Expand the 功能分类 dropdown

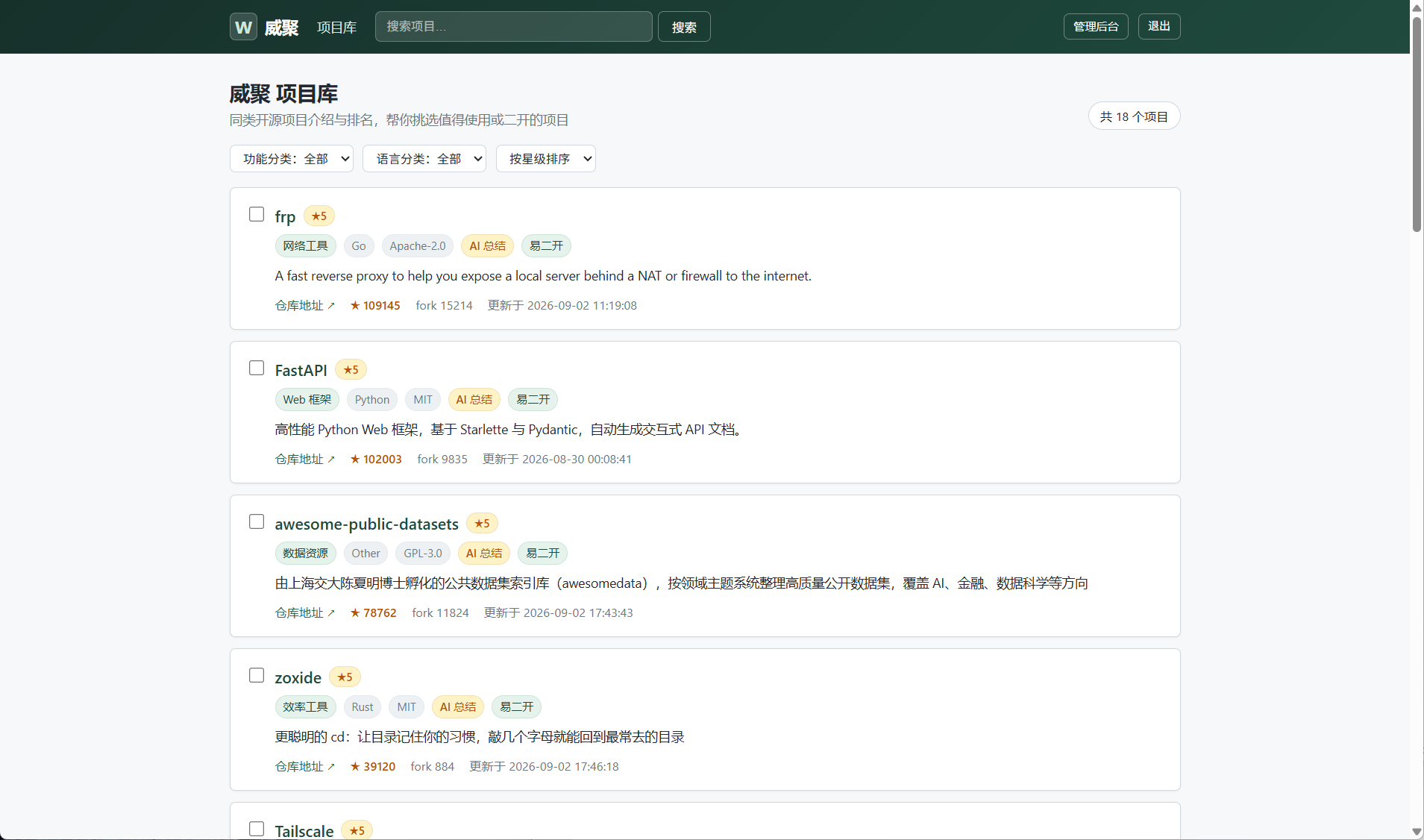tap(292, 159)
